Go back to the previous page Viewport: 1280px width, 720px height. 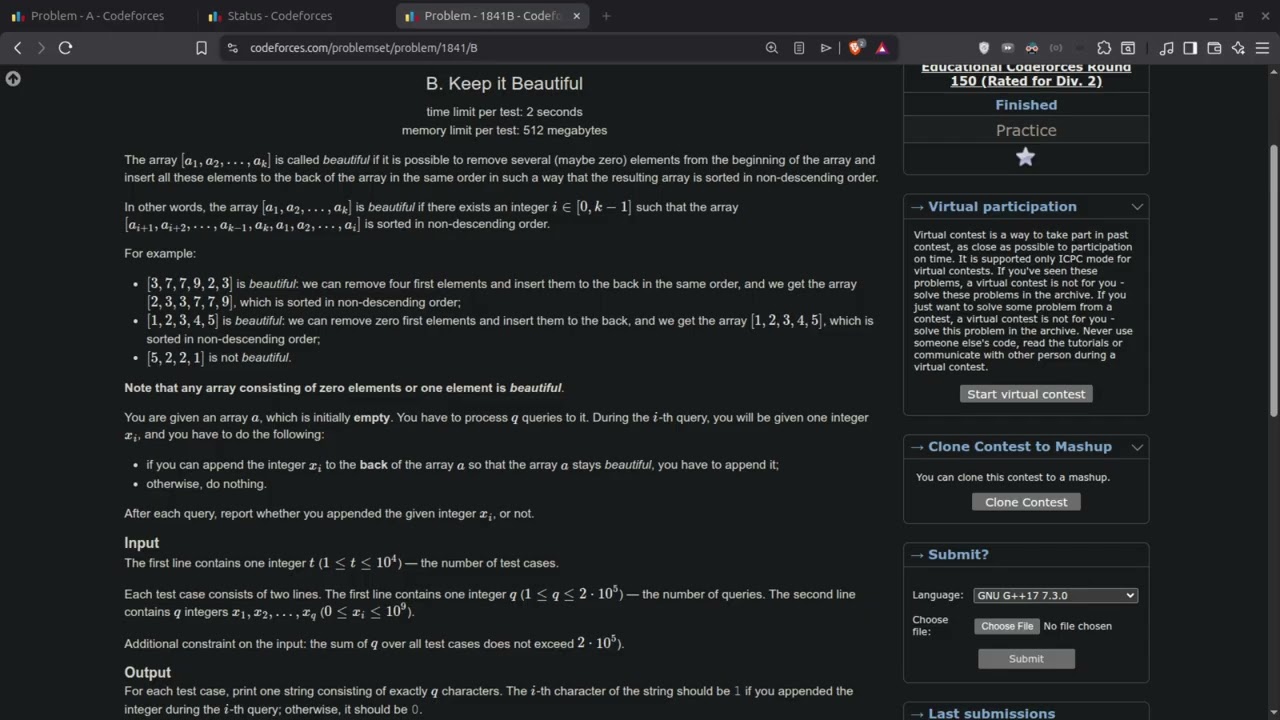click(x=17, y=47)
